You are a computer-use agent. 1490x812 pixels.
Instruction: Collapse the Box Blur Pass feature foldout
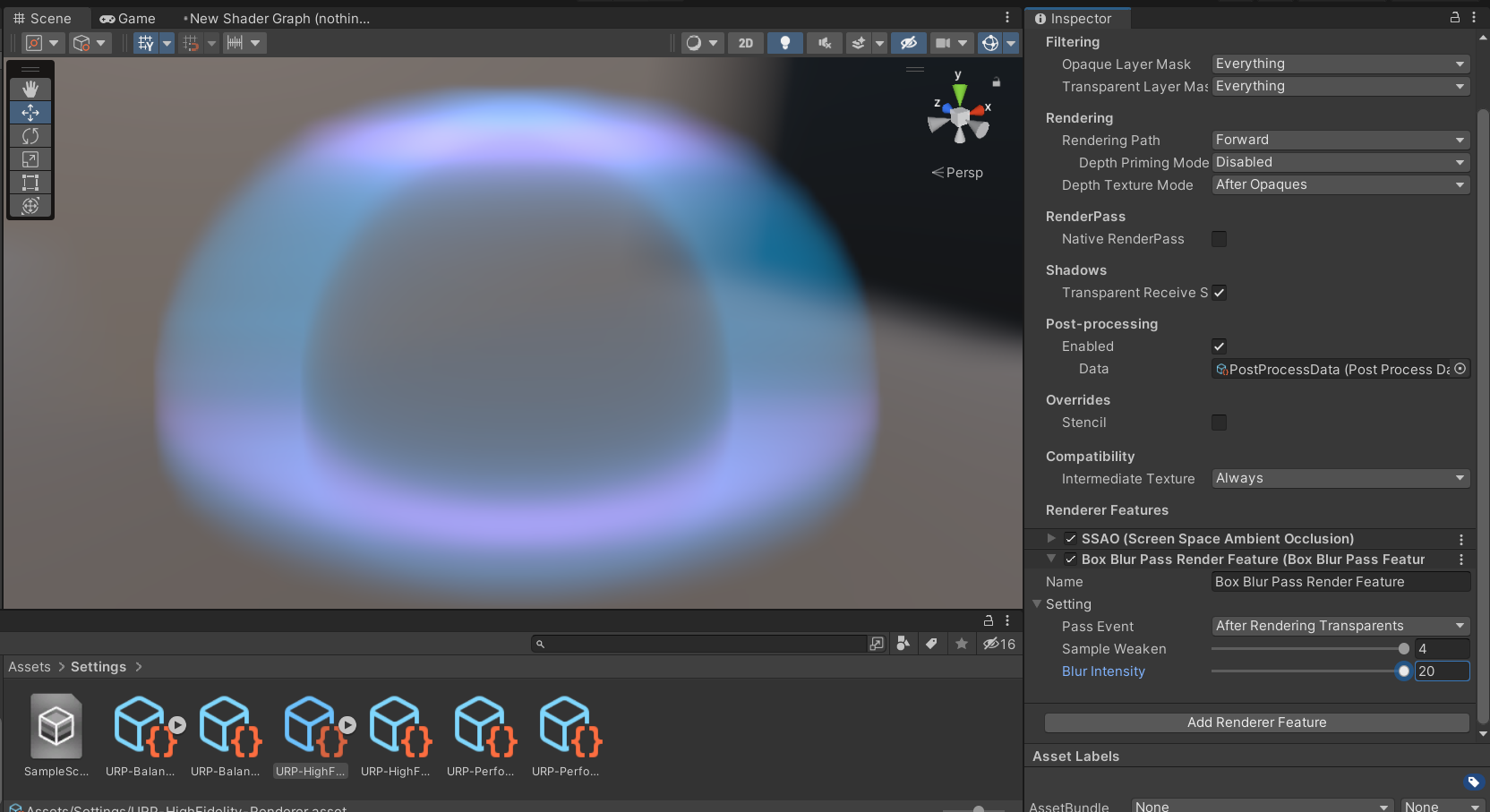coord(1051,559)
